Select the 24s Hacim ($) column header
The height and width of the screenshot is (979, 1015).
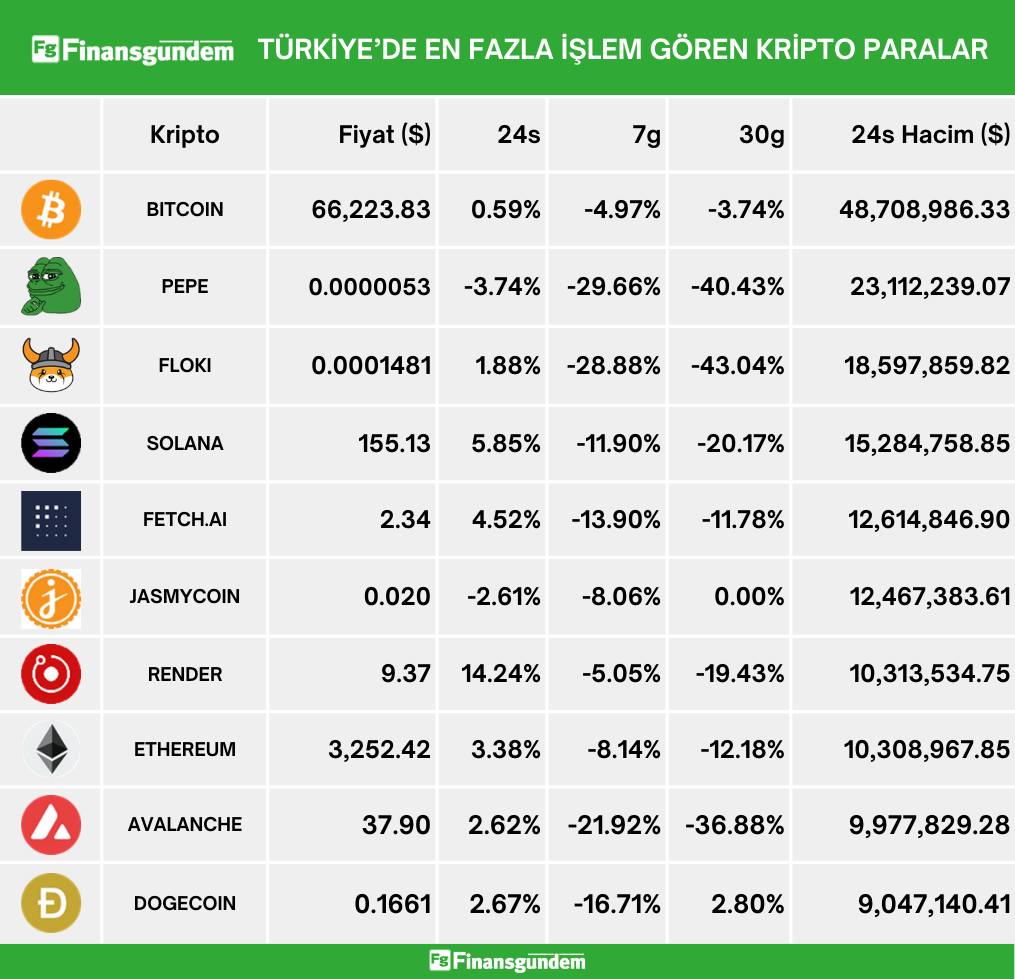(x=930, y=135)
